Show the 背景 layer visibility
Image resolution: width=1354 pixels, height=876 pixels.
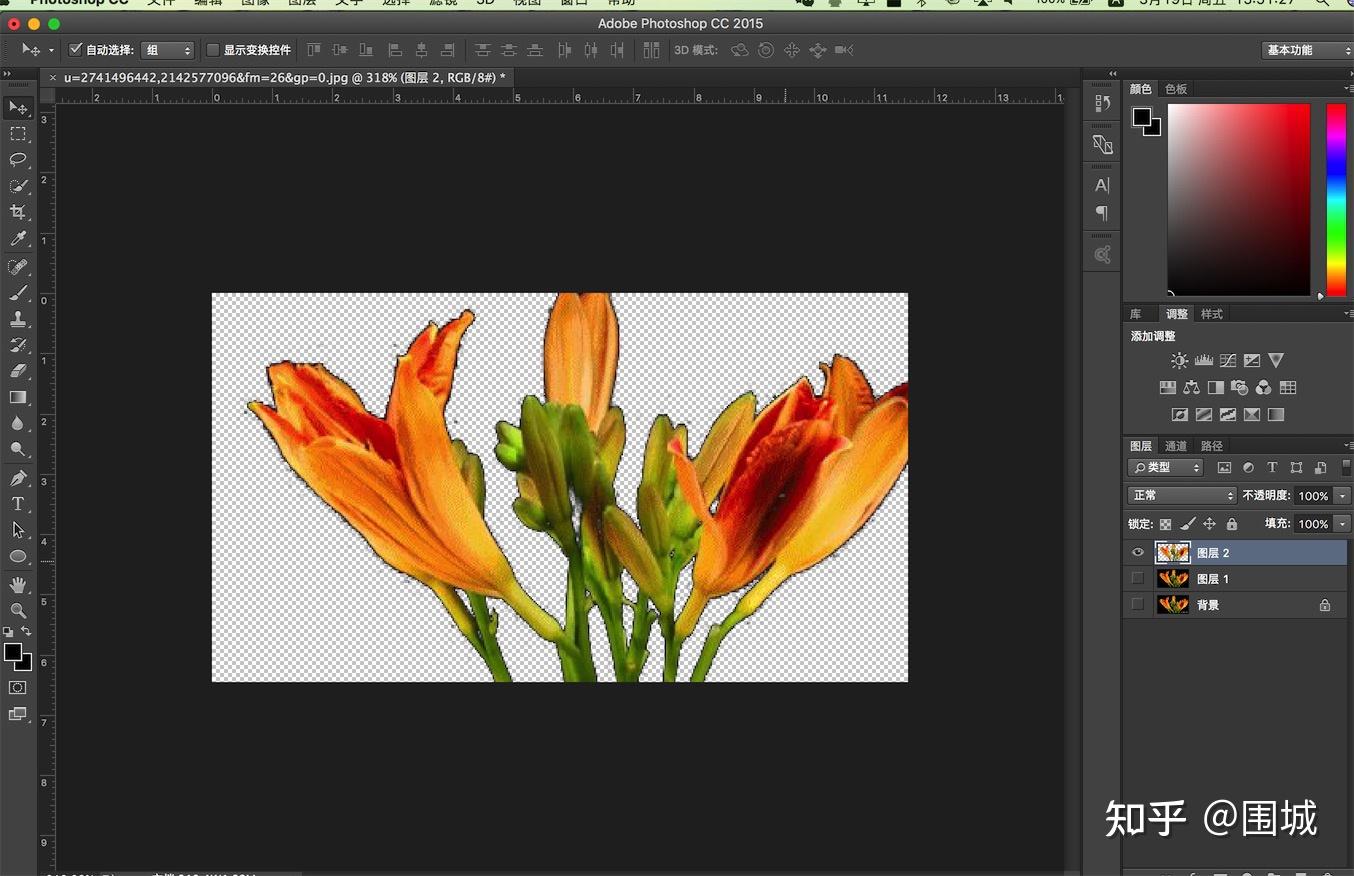pos(1138,605)
